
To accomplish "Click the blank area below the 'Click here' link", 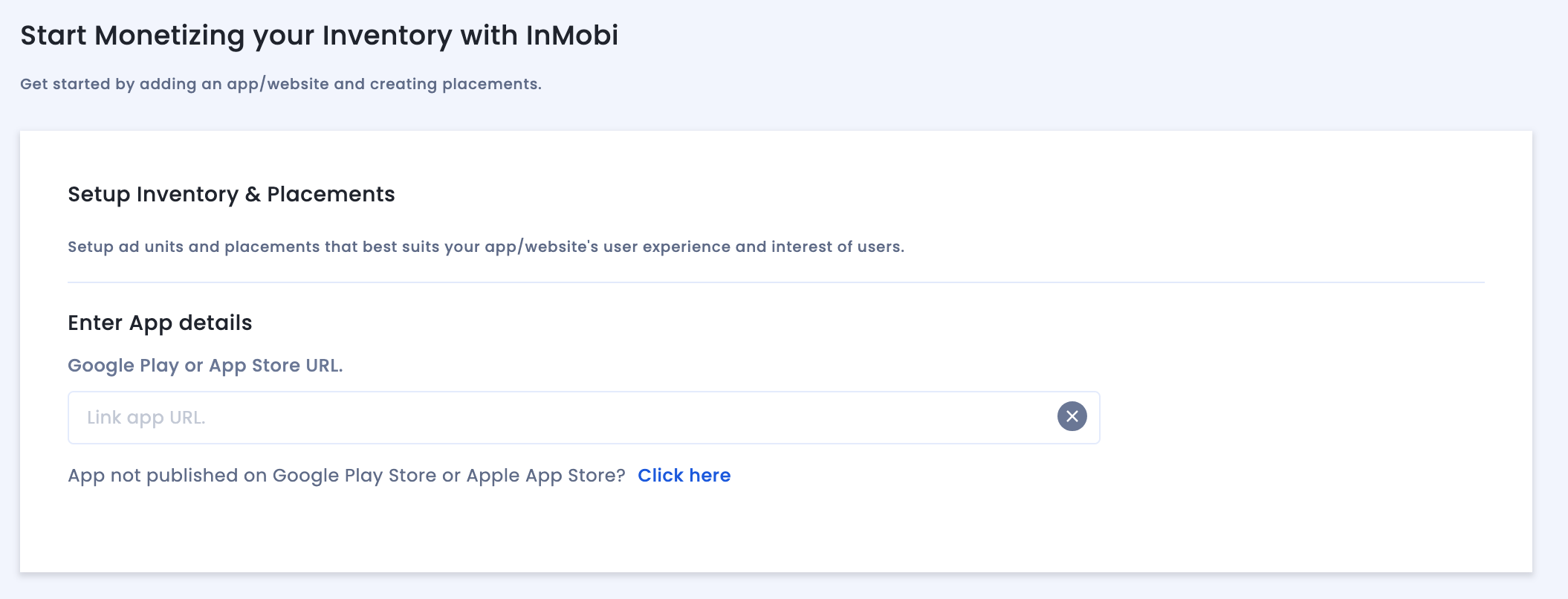I will [684, 531].
